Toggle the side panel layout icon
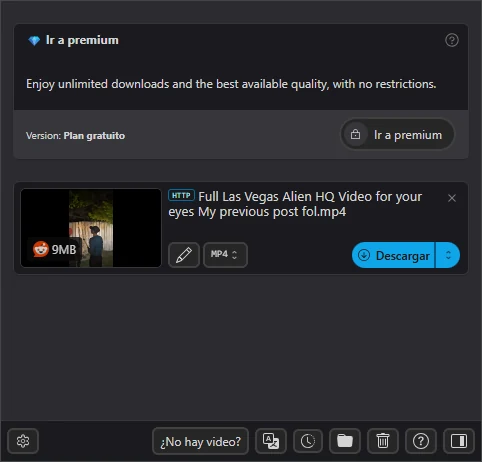The height and width of the screenshot is (462, 482). pyautogui.click(x=459, y=441)
